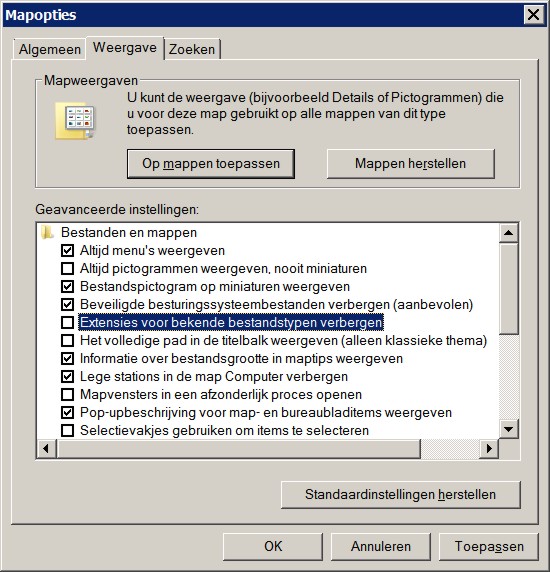
Task: Check Mapvensters in een afzonderlijk proces openen
Action: pyautogui.click(x=67, y=394)
